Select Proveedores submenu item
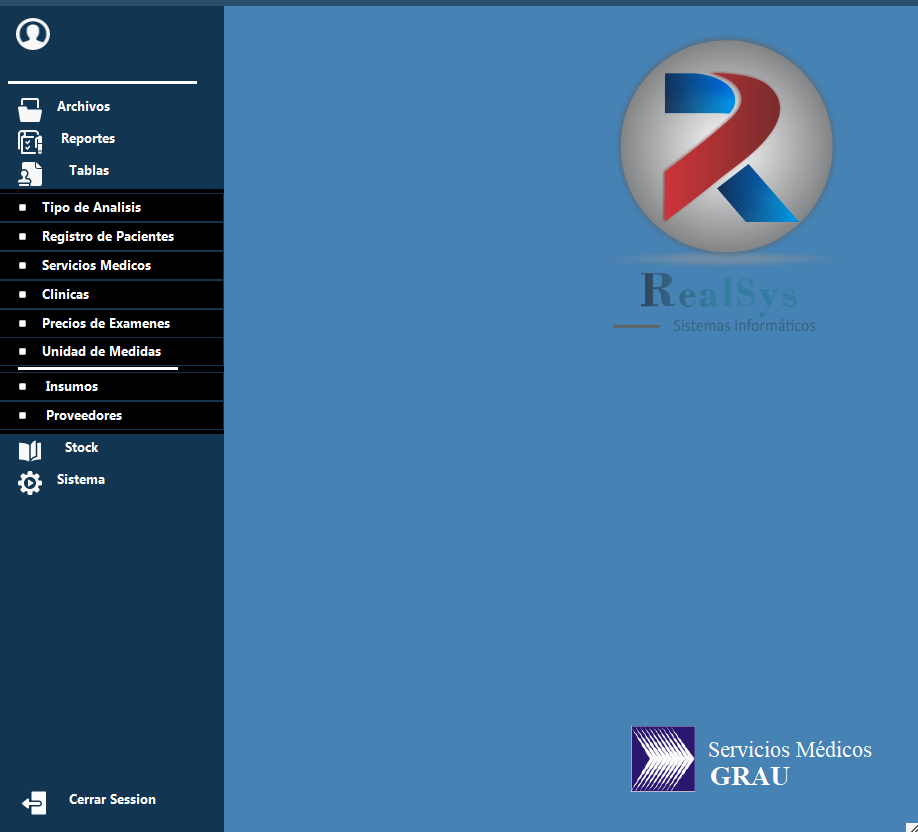 click(111, 416)
